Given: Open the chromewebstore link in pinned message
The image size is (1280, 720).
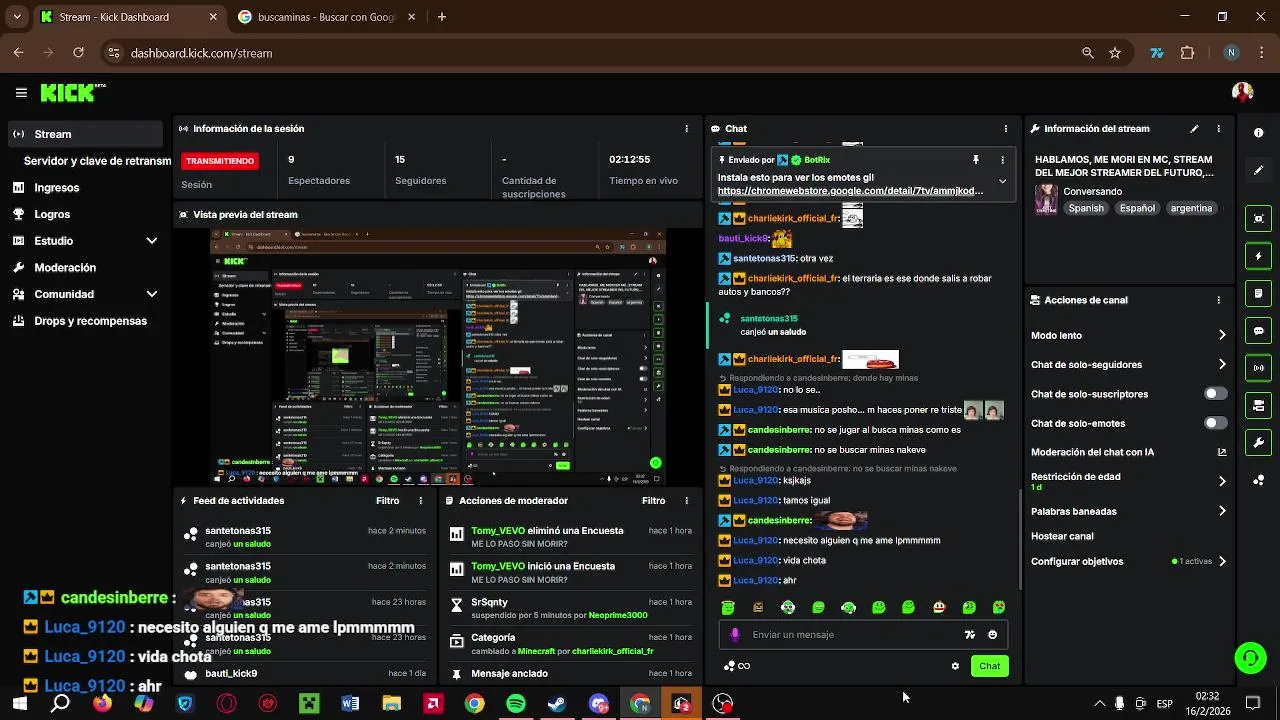Looking at the screenshot, I should pyautogui.click(x=850, y=191).
